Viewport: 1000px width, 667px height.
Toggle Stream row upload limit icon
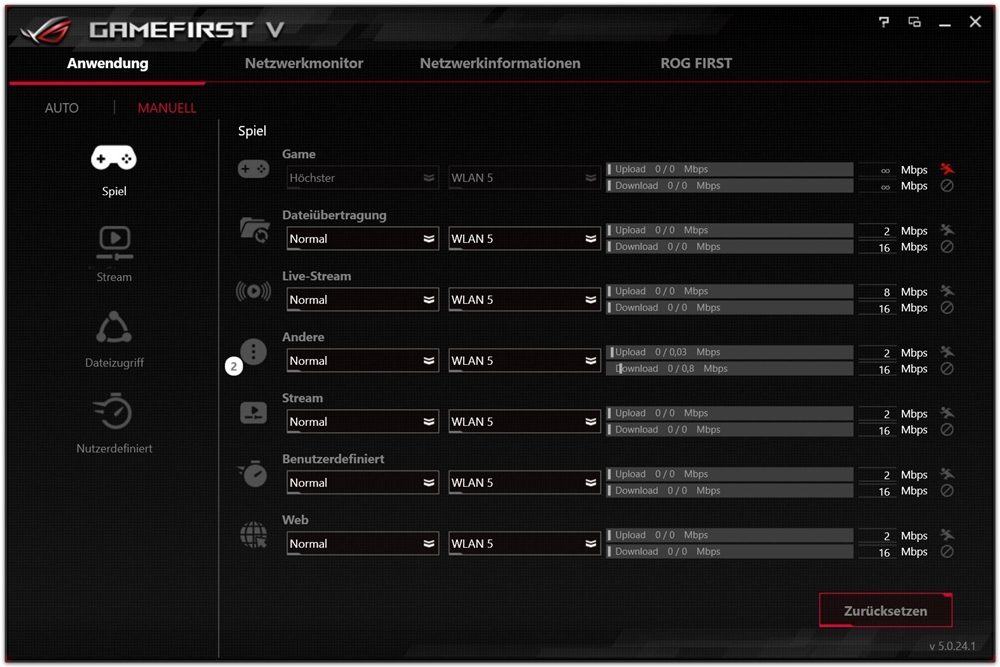[947, 413]
